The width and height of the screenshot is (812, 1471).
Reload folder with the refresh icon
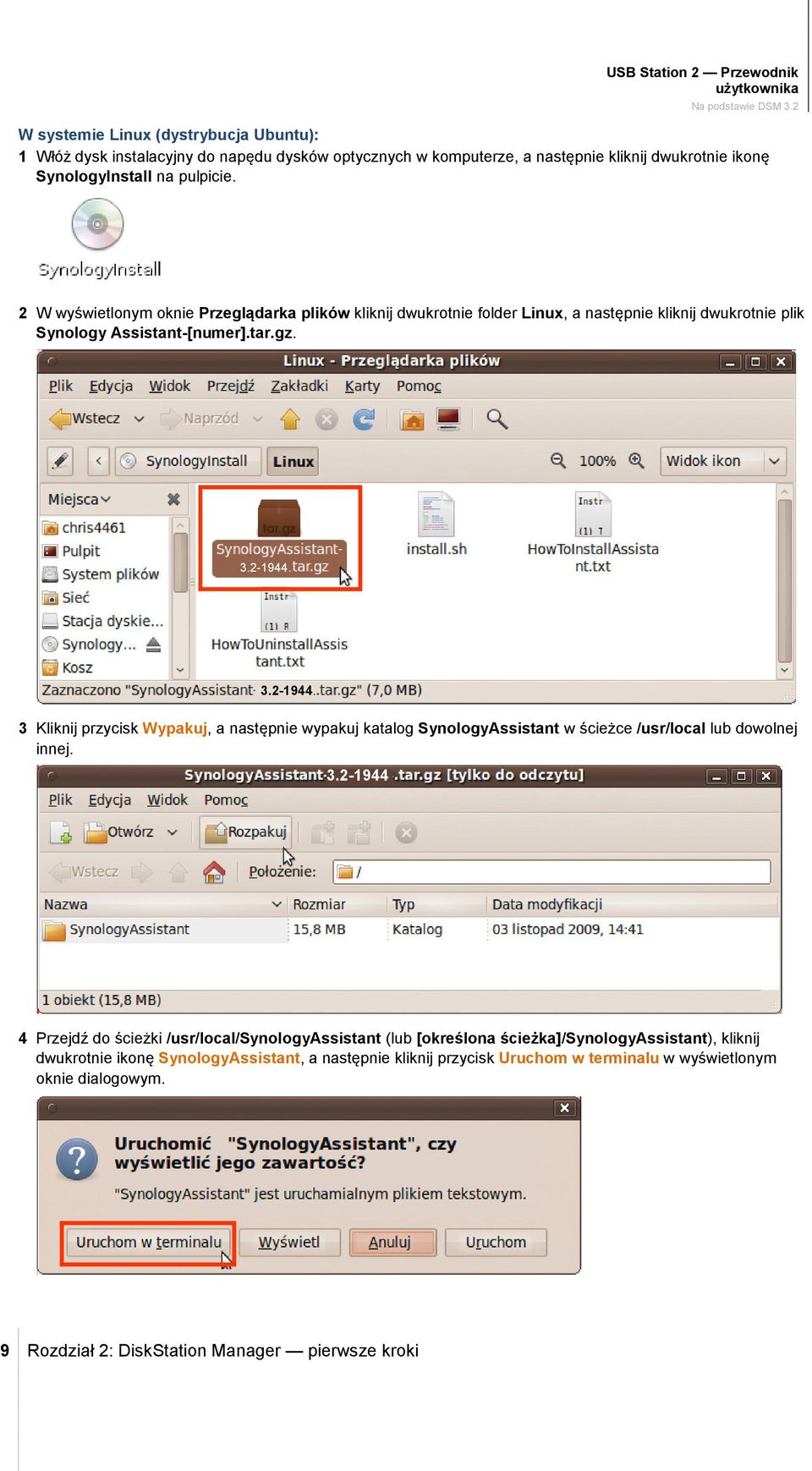[364, 419]
